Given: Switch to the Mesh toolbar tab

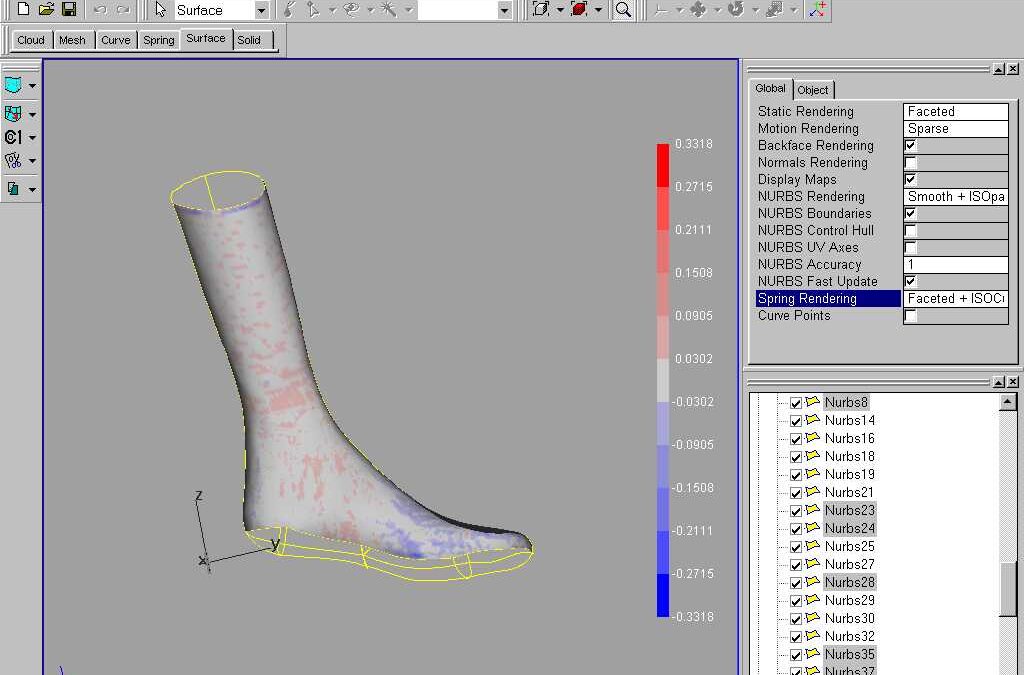Looking at the screenshot, I should (72, 40).
